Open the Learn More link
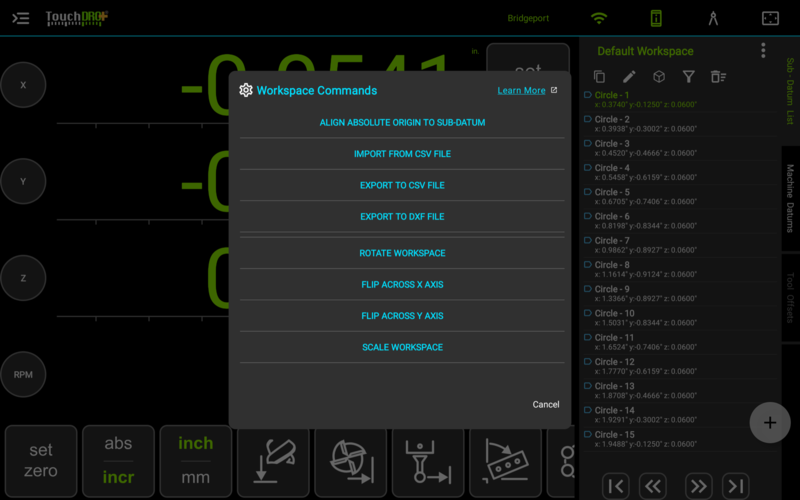Screen dimensions: 800x500 521,90
